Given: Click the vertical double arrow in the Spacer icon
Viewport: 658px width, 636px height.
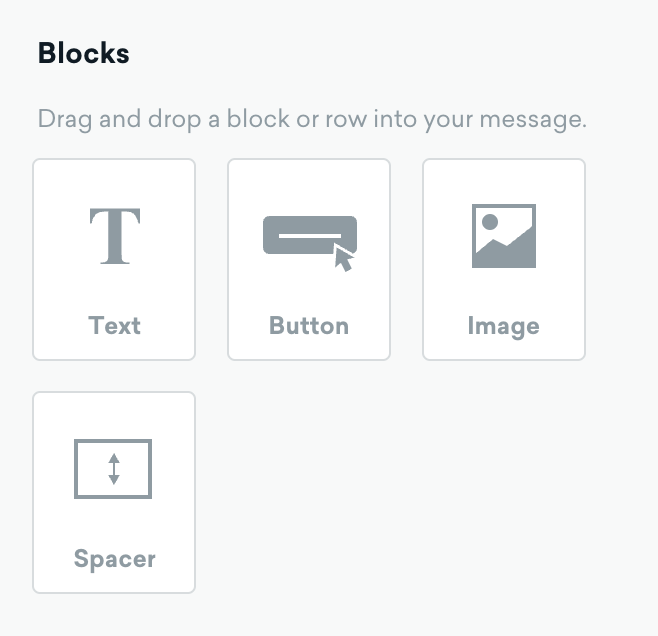Looking at the screenshot, I should (x=114, y=469).
